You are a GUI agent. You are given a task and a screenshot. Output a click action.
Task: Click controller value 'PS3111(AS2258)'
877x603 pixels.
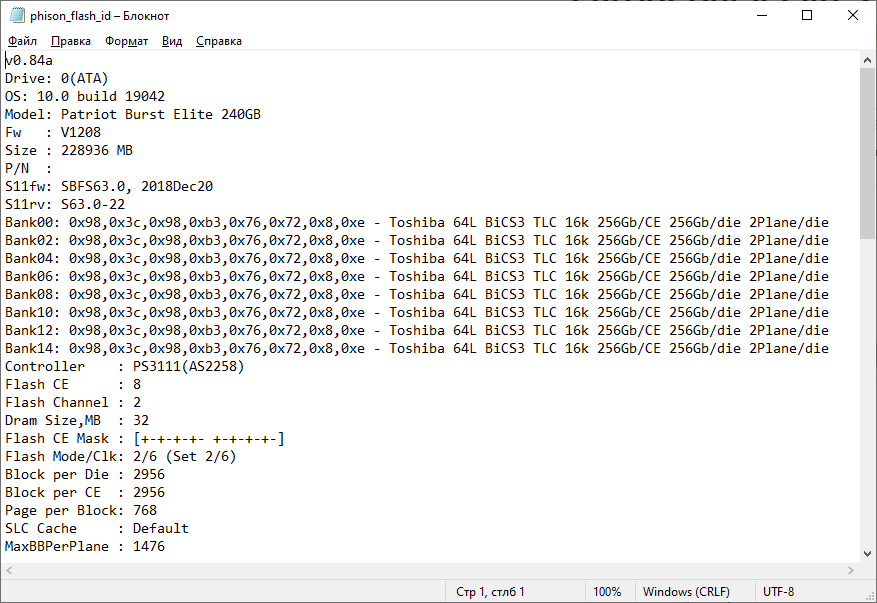click(x=188, y=366)
